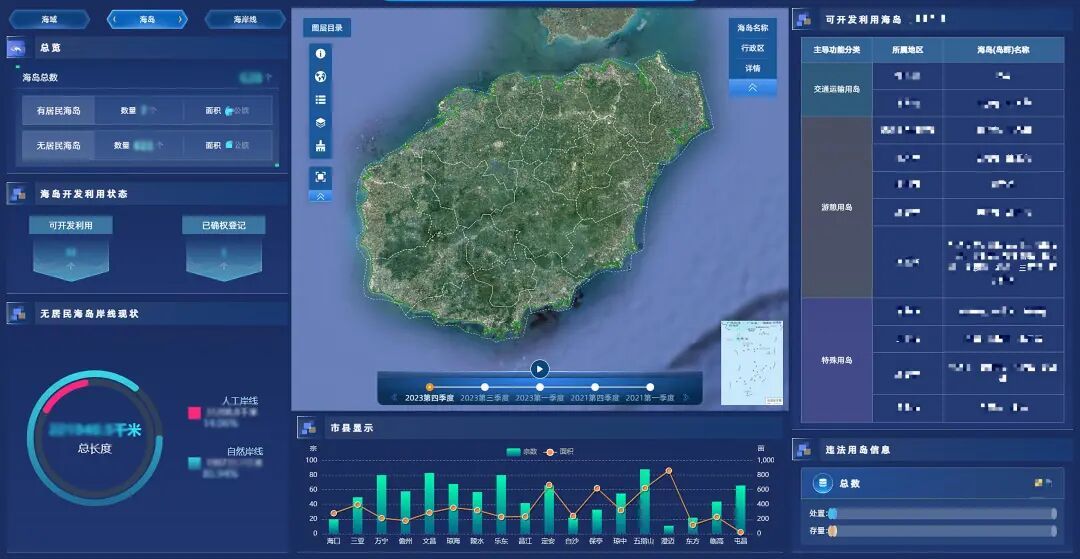
Task: Collapse the 海岛名称 panel using chevron
Action: pos(752,88)
